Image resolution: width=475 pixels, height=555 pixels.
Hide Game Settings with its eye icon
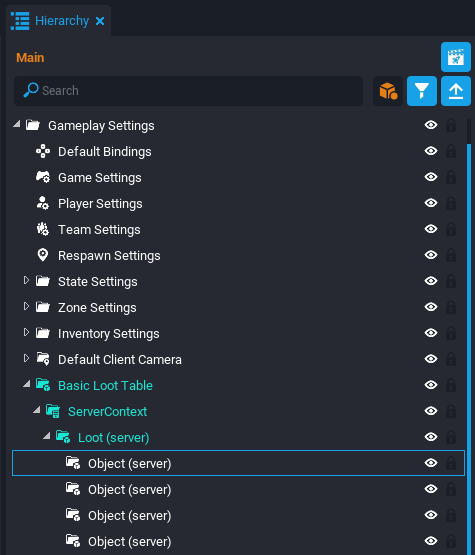[431, 177]
